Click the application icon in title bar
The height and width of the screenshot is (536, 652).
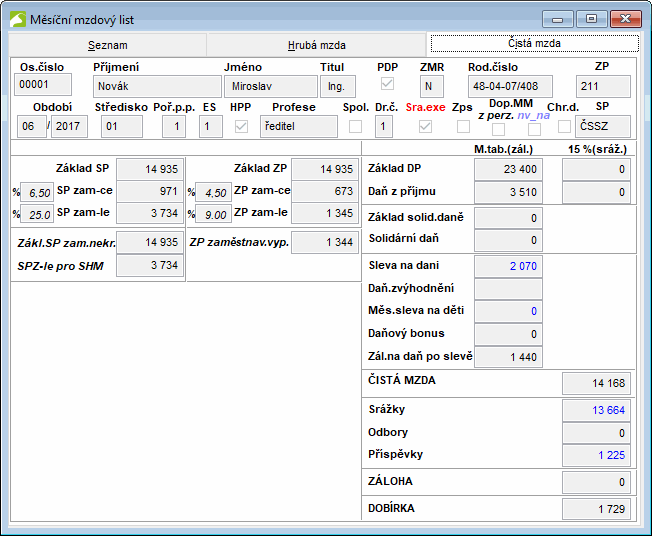pos(19,19)
